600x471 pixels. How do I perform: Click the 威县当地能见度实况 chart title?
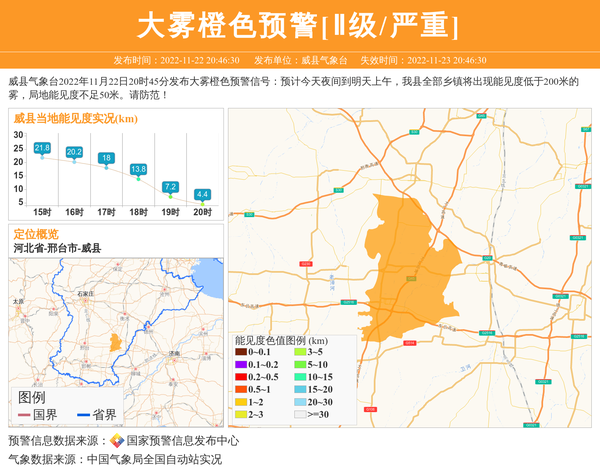(x=76, y=119)
